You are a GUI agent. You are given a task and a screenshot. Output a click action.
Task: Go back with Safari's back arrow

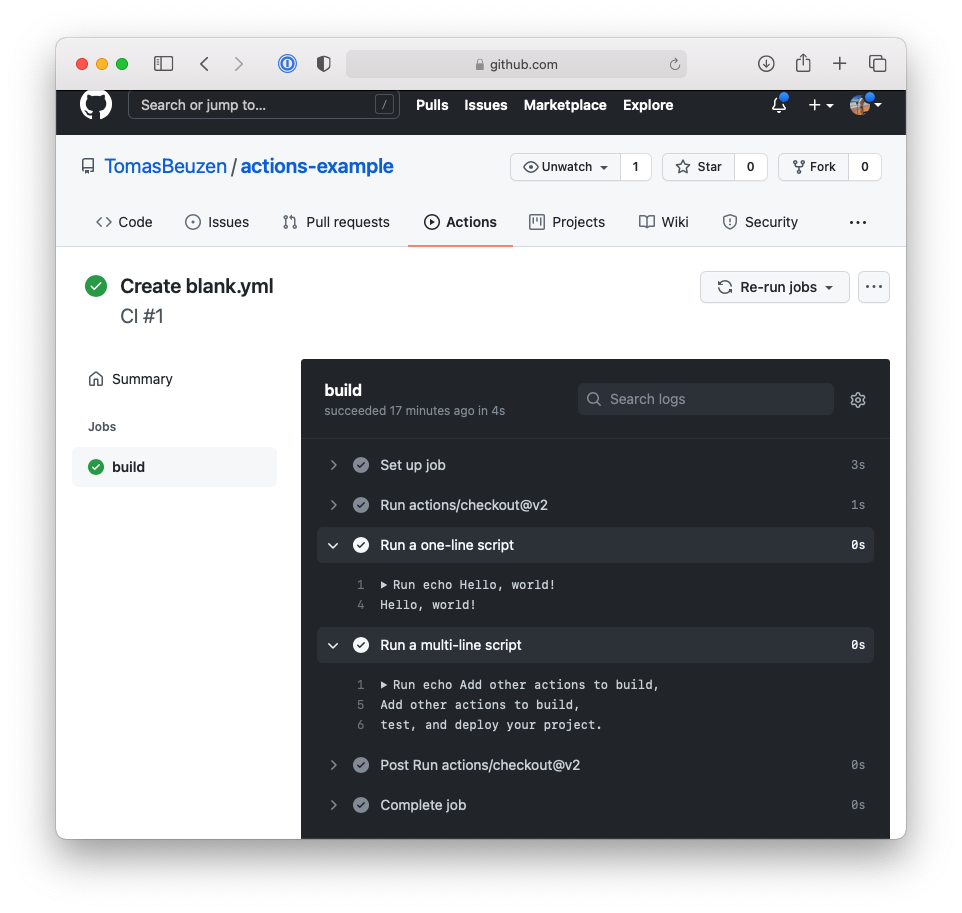click(x=204, y=64)
